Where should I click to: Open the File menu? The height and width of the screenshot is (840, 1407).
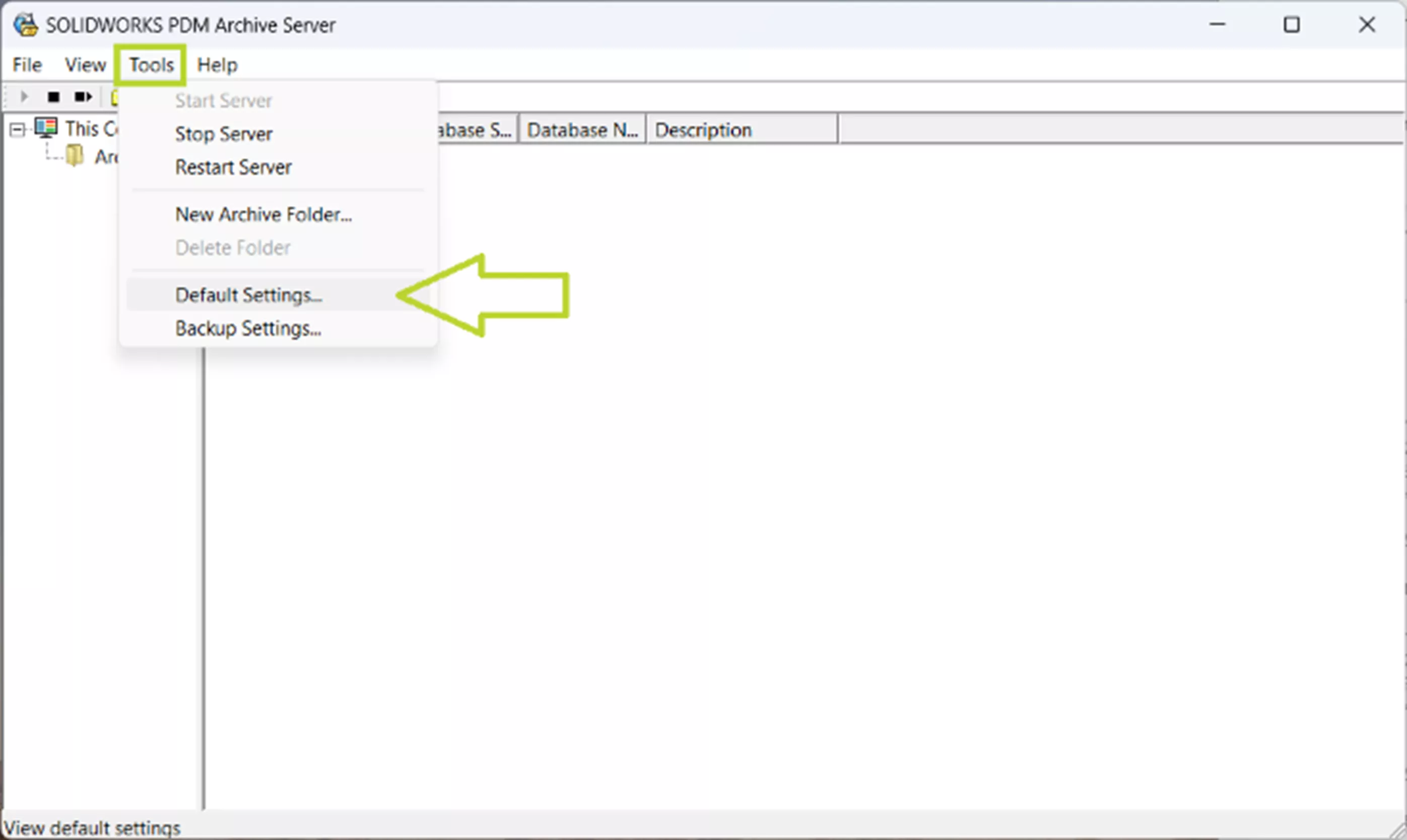(x=26, y=64)
